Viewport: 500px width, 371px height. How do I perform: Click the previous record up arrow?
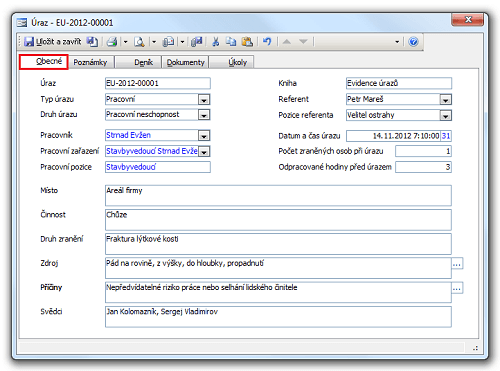click(287, 42)
